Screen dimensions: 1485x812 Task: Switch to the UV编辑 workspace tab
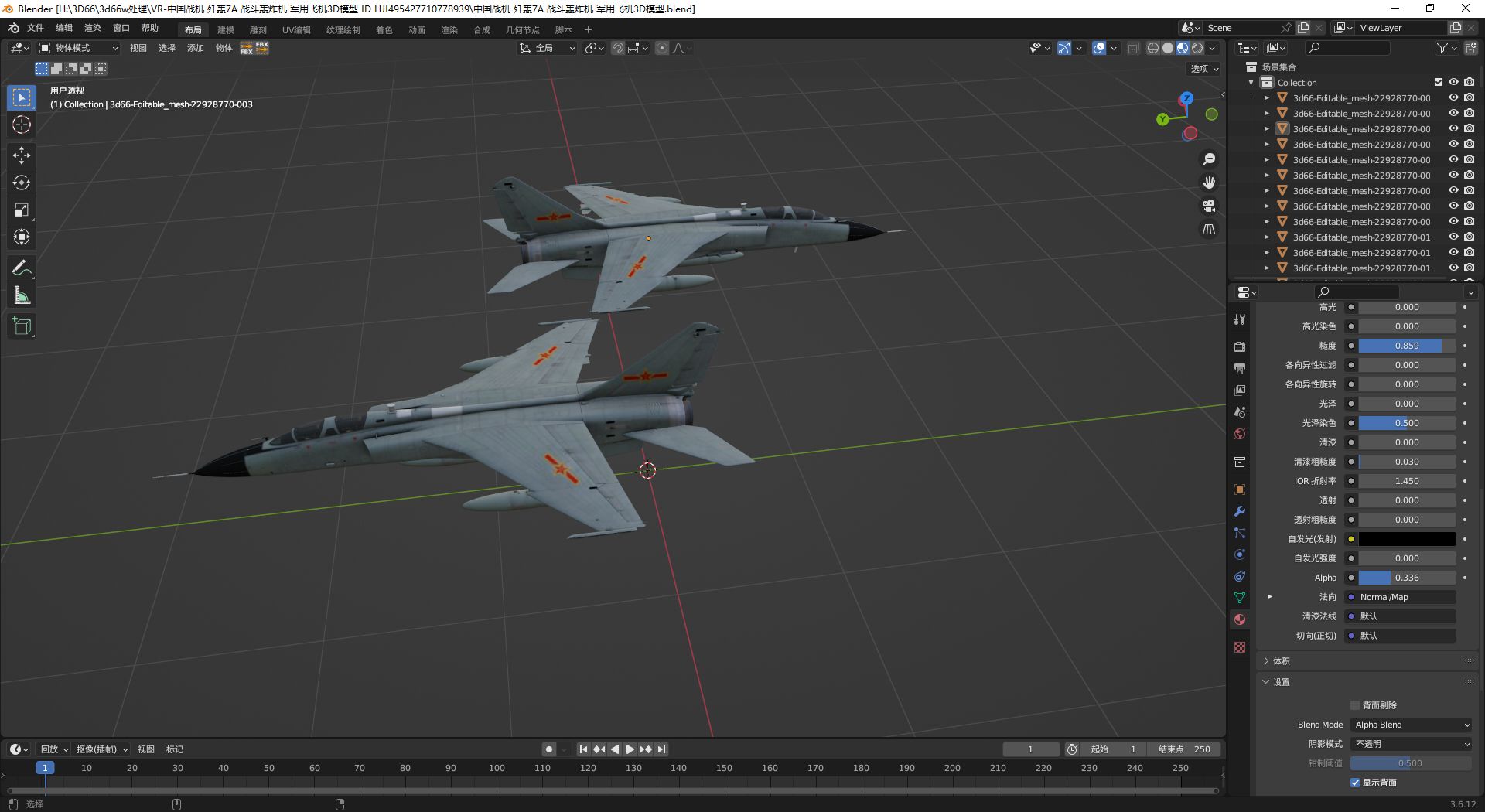click(296, 30)
